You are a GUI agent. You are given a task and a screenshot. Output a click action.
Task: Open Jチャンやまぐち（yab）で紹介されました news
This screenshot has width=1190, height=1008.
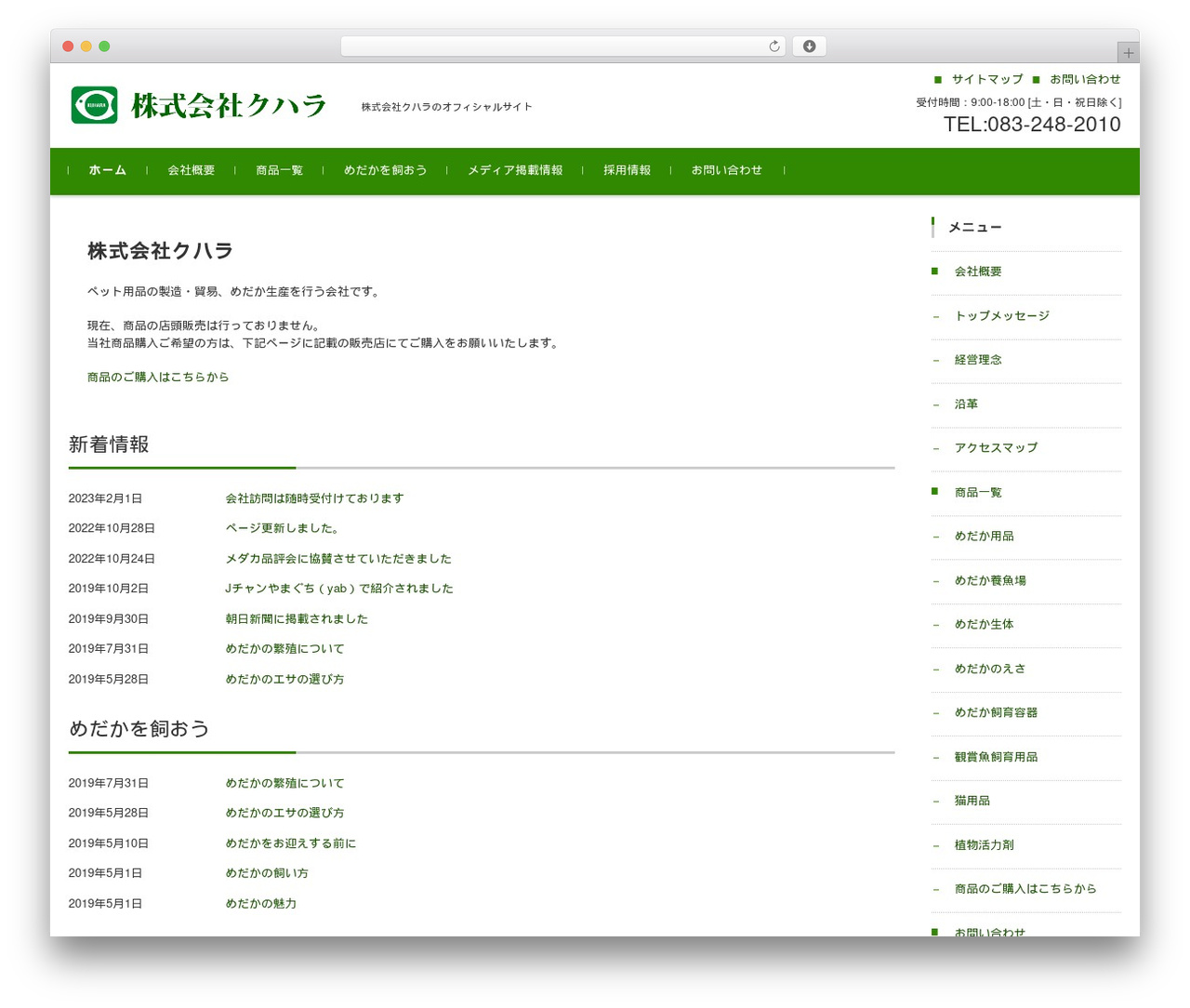pos(339,589)
